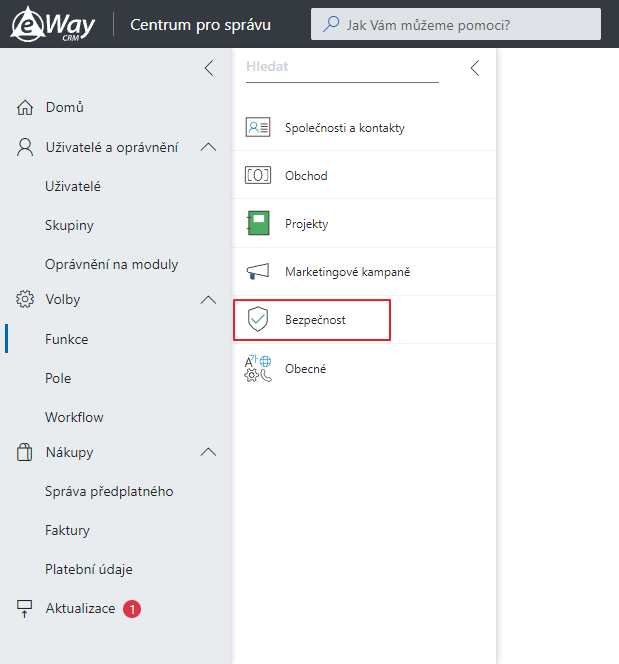Click the Aktualizace red notification badge

point(132,609)
